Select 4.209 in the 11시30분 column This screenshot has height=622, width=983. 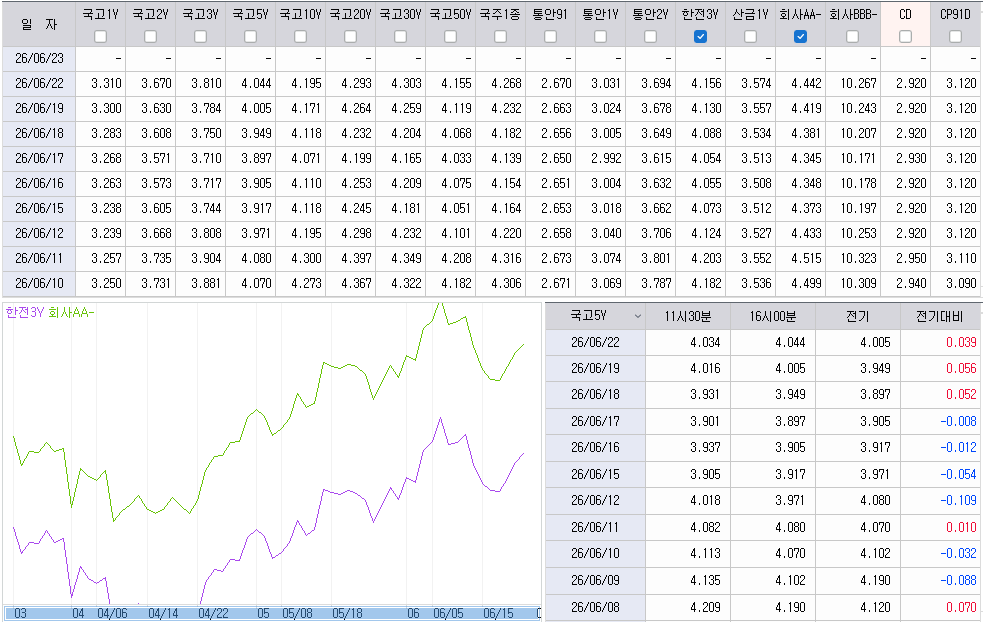coord(705,607)
